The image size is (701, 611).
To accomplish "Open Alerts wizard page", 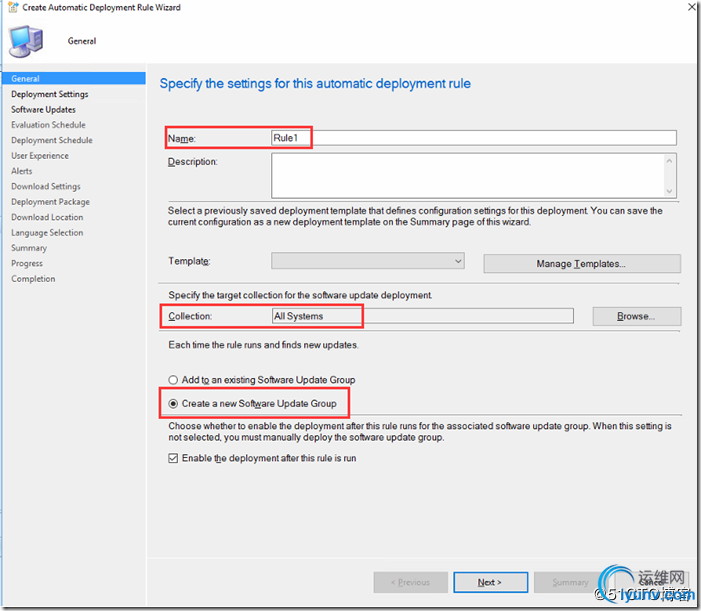I will (21, 171).
